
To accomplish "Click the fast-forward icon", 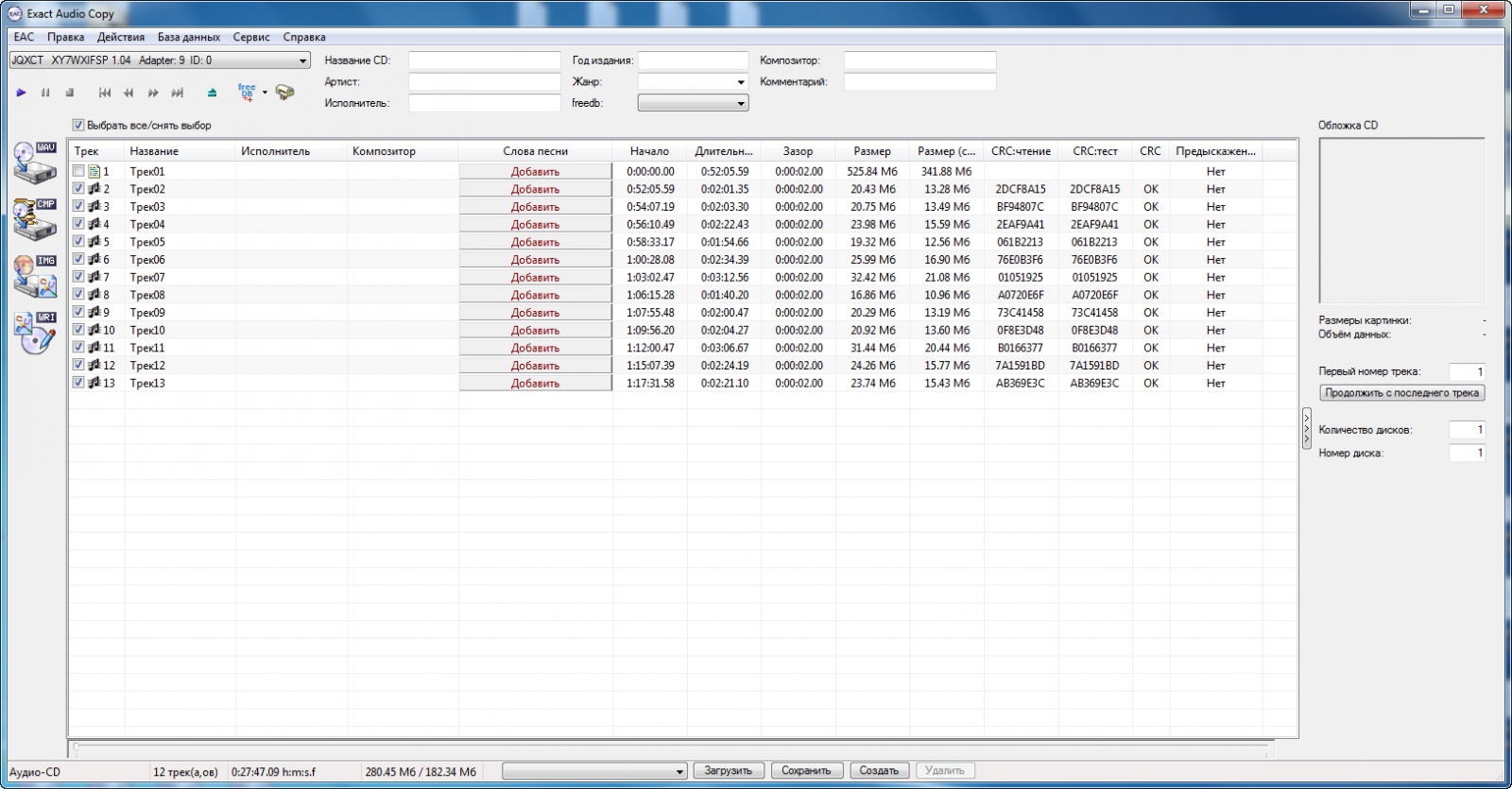I will point(153,93).
